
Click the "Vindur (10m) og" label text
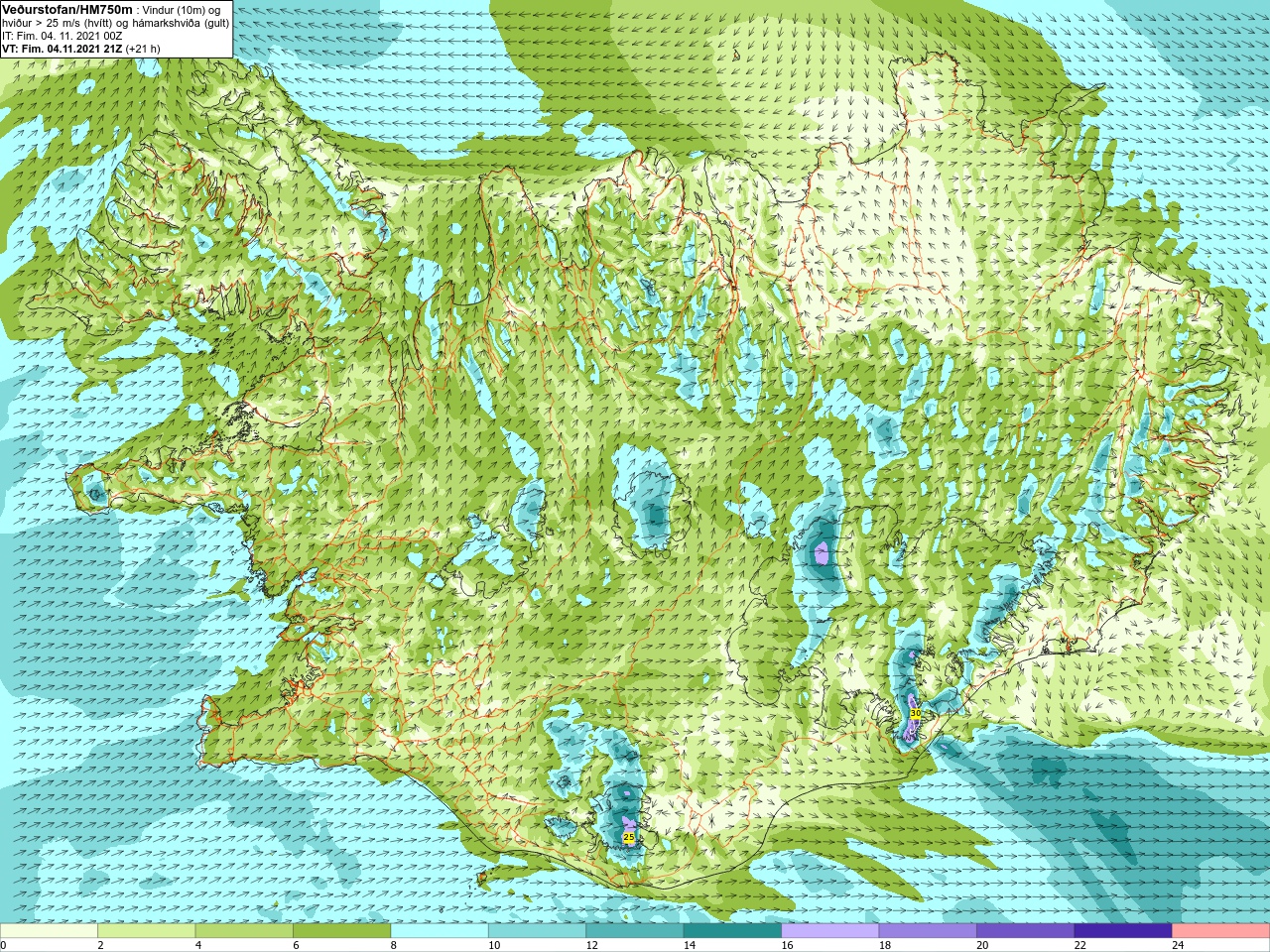pos(182,9)
